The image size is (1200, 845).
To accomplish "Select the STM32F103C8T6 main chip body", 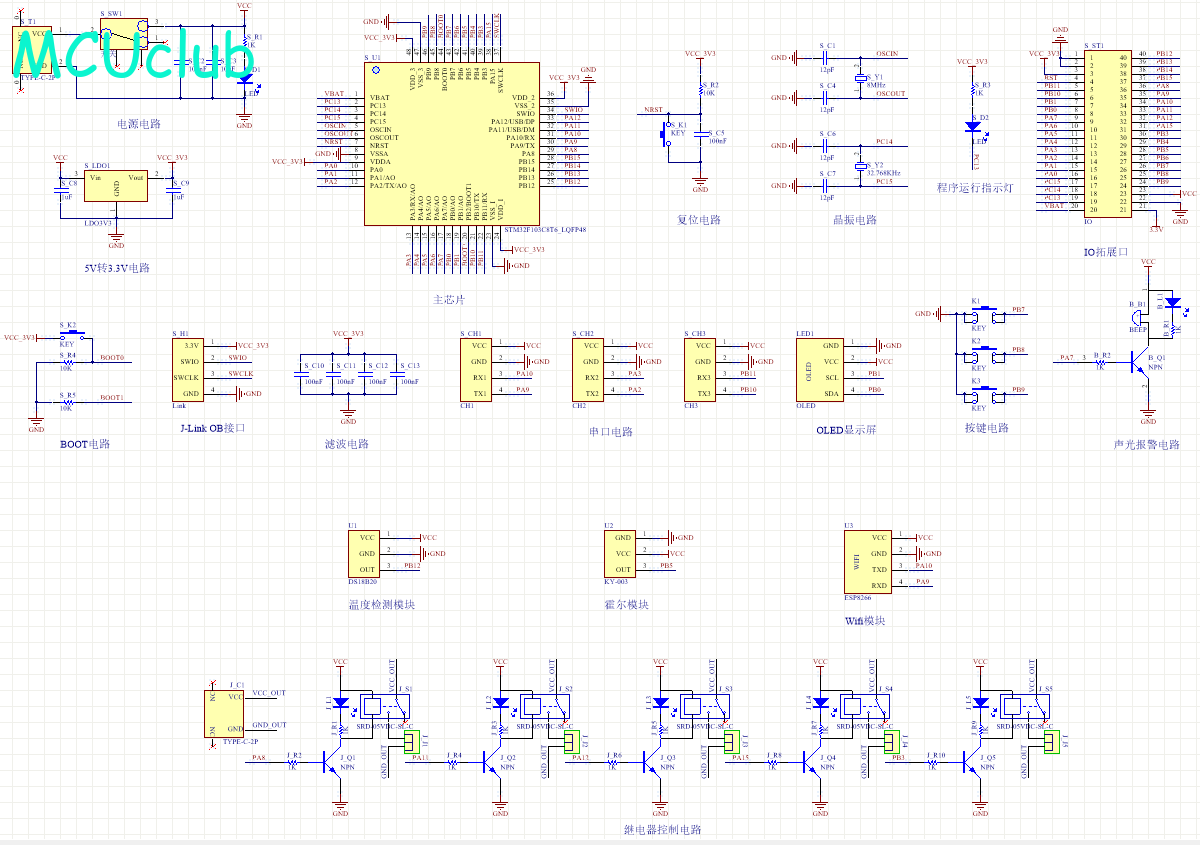I will 451,145.
